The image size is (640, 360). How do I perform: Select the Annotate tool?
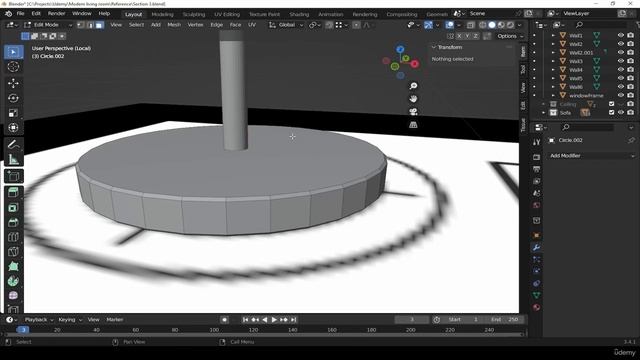(13, 144)
